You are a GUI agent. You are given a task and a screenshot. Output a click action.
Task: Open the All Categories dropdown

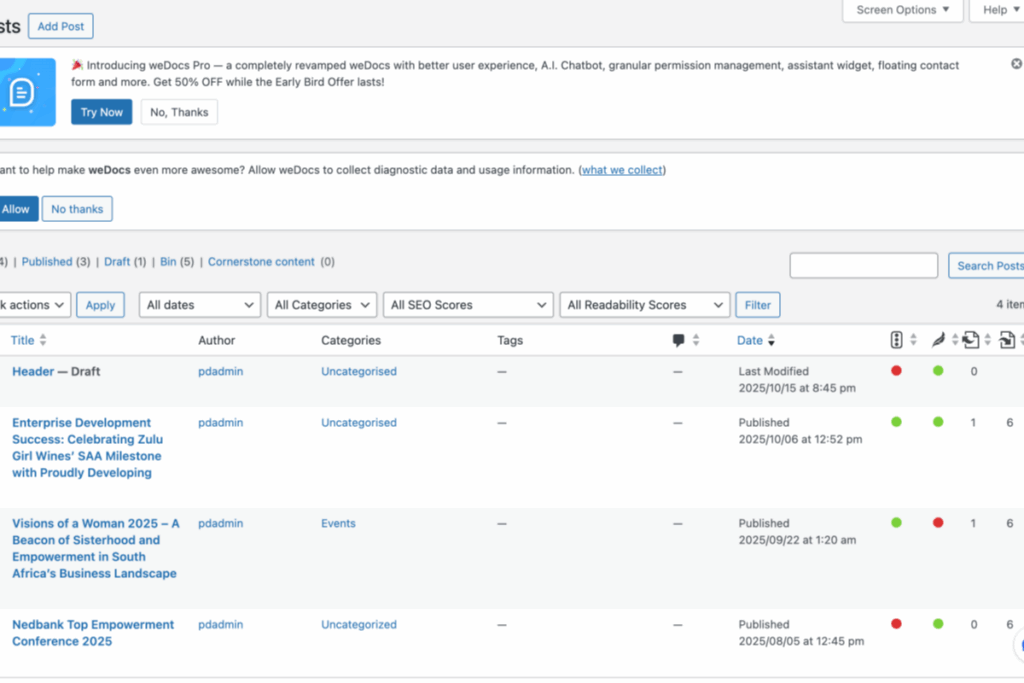click(x=322, y=305)
